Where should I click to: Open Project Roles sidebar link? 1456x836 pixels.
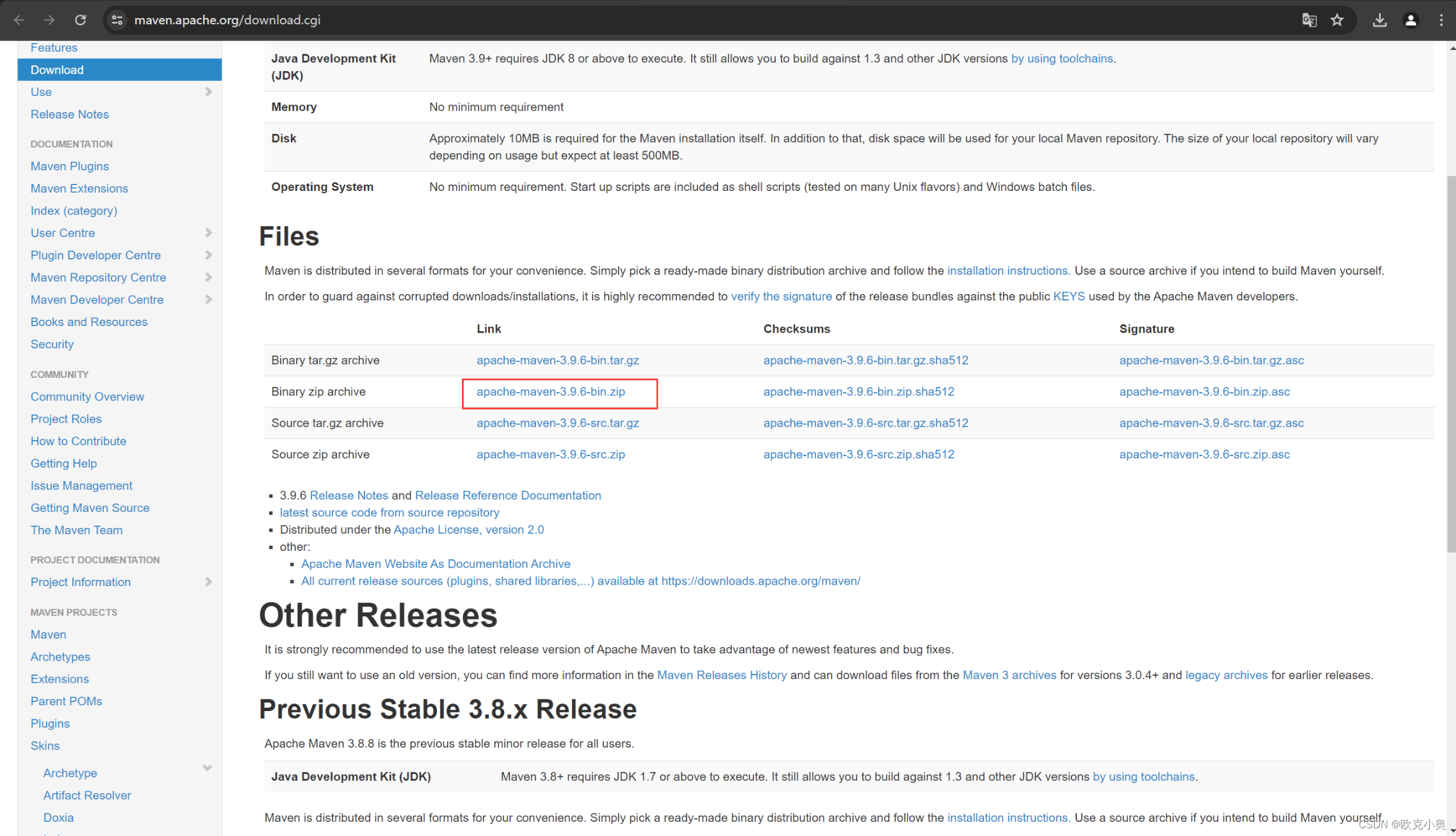click(66, 419)
